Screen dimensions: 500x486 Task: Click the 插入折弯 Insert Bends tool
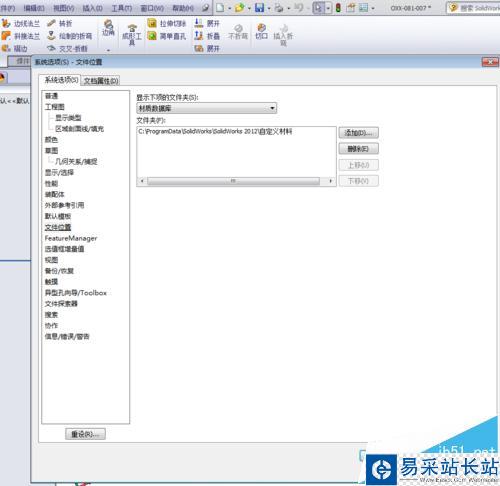point(283,35)
